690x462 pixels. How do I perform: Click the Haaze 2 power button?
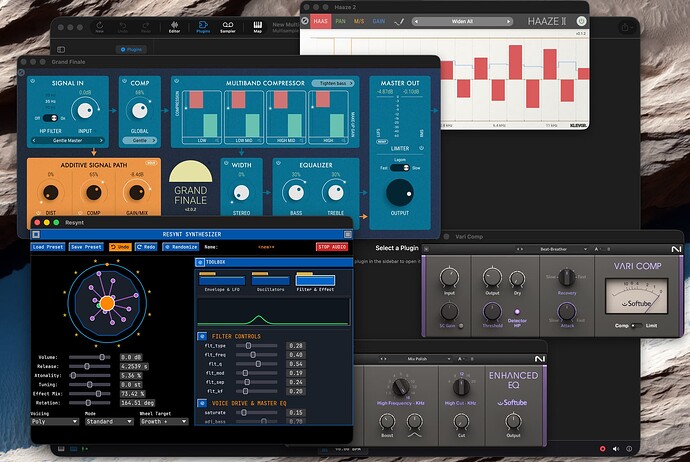click(581, 21)
